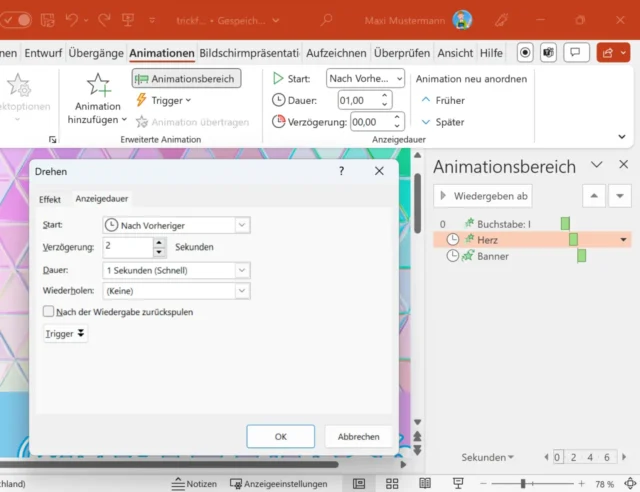Click the Trigger lightning bolt icon in ribbon
Viewport: 640px width, 492px height.
(x=141, y=100)
